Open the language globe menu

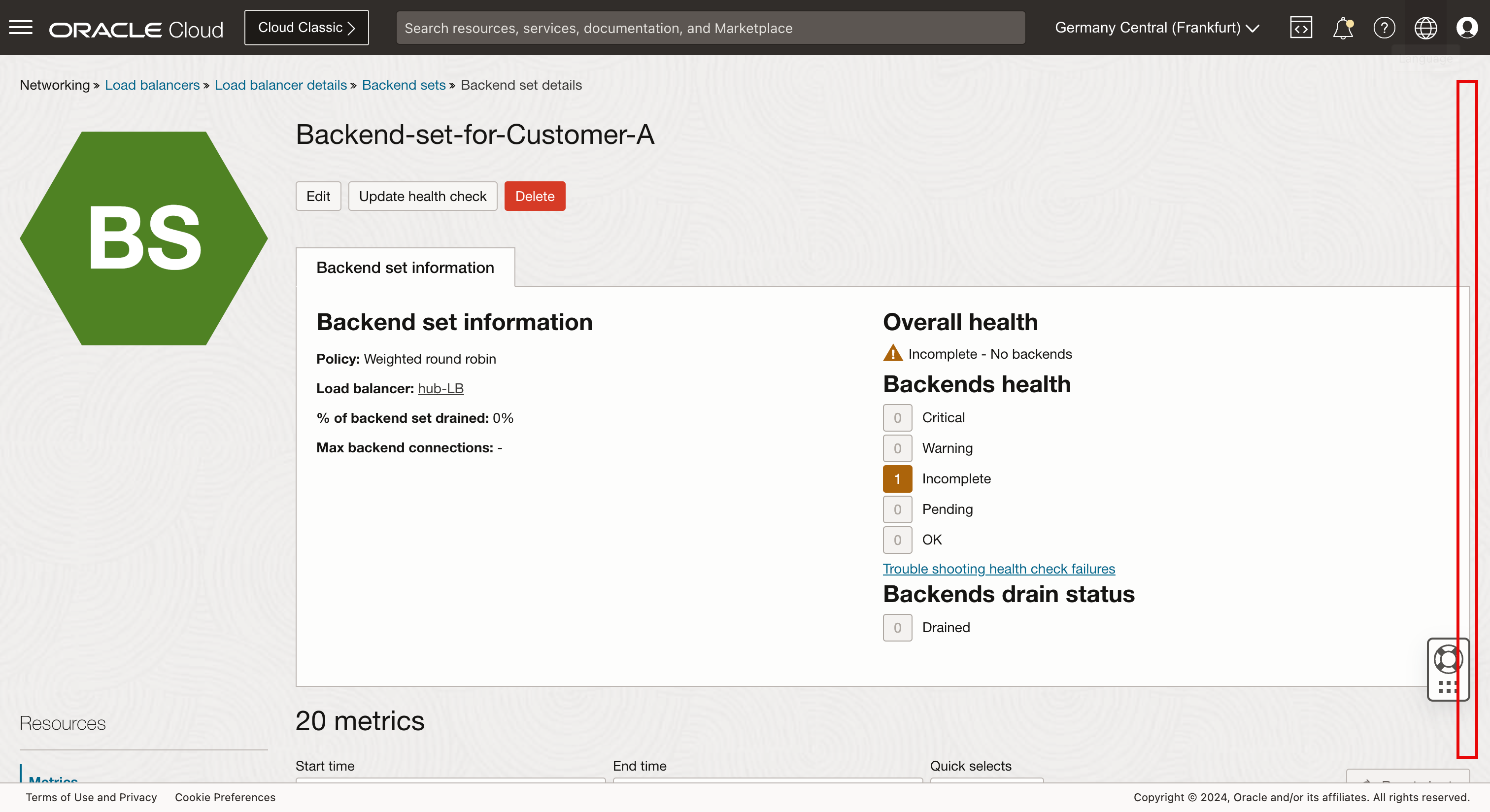tap(1425, 27)
